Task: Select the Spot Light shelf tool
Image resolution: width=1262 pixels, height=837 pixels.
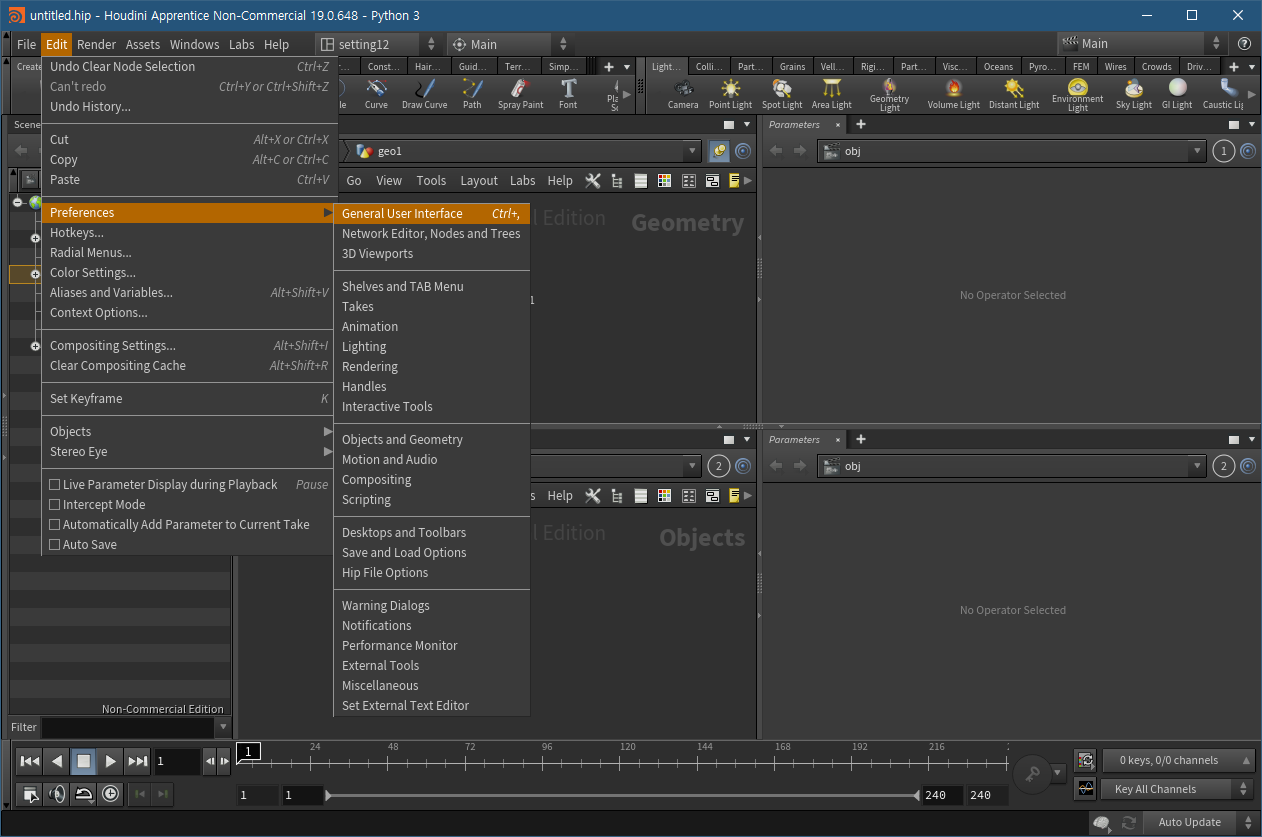Action: click(x=782, y=94)
